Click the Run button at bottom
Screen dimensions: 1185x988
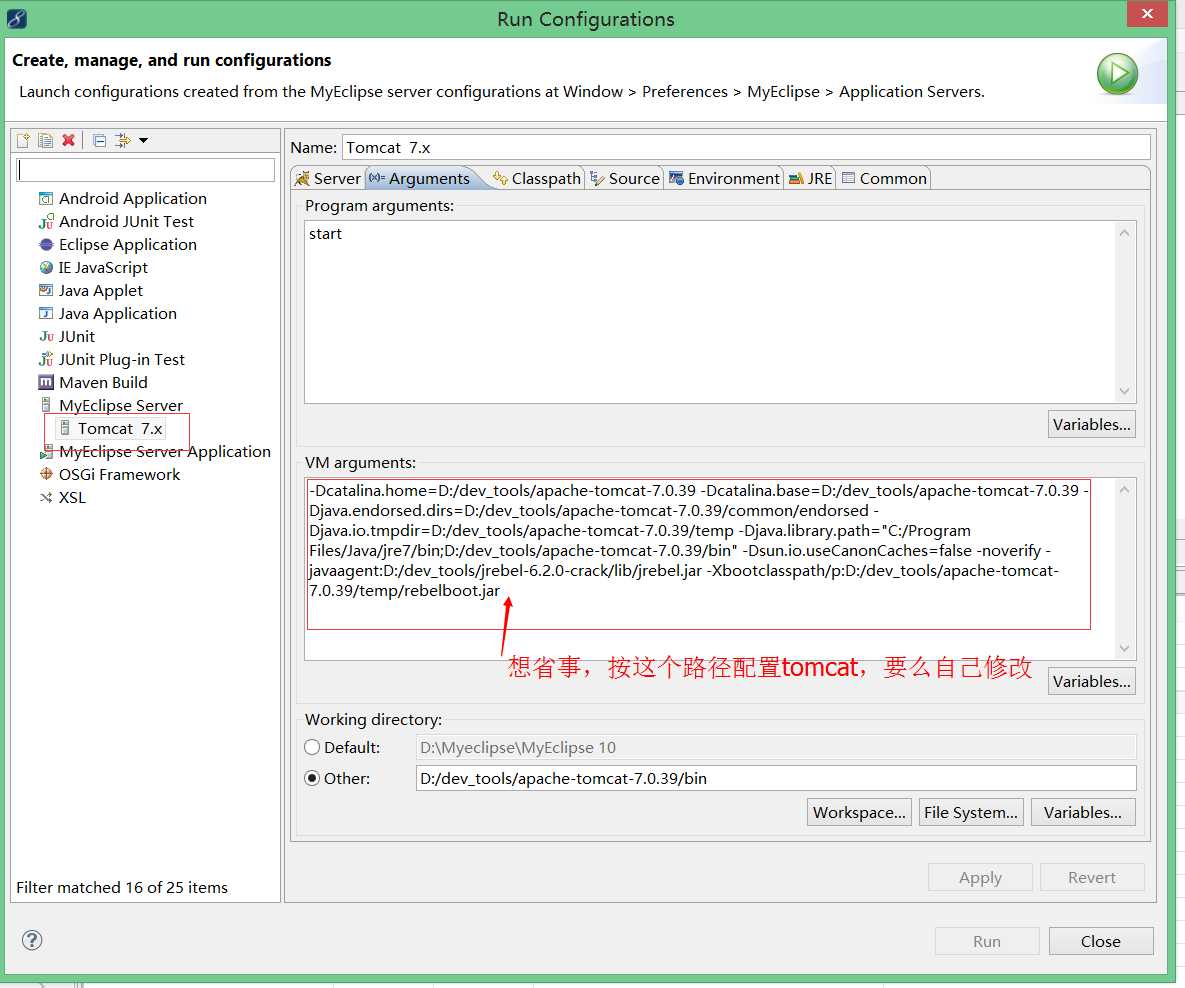(x=987, y=941)
